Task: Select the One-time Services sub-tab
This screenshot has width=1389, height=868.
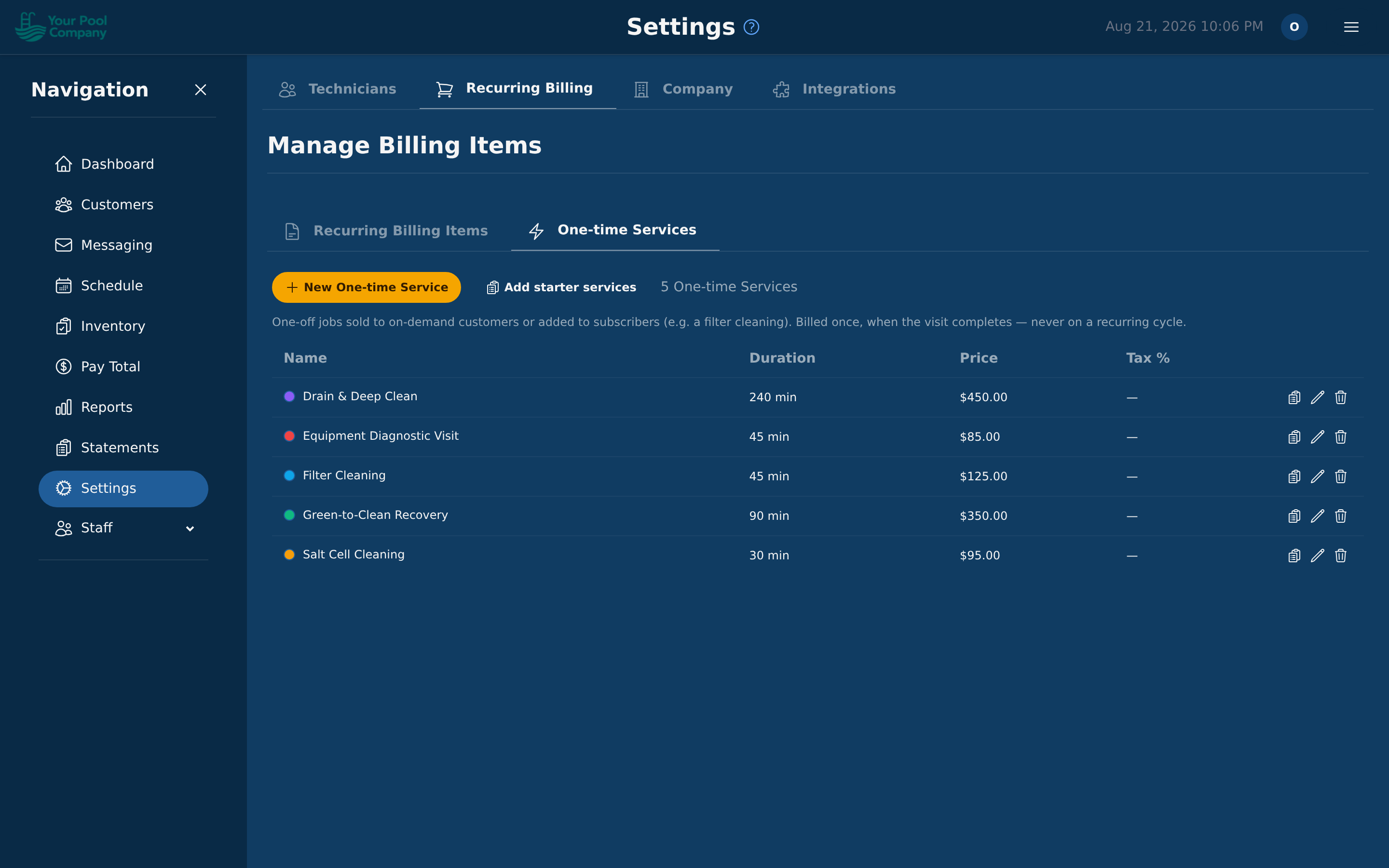Action: (x=615, y=231)
